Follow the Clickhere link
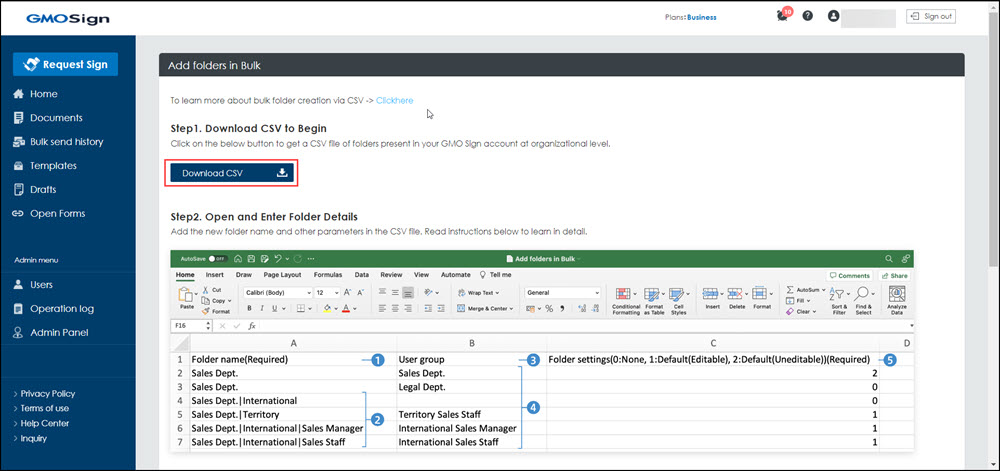 coord(394,100)
